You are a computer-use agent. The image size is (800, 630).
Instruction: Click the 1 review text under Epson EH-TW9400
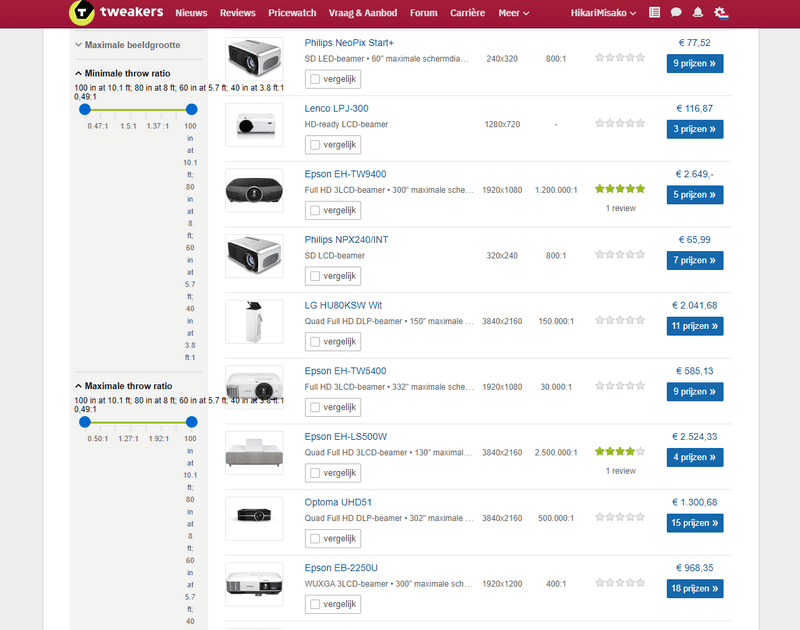pos(620,208)
